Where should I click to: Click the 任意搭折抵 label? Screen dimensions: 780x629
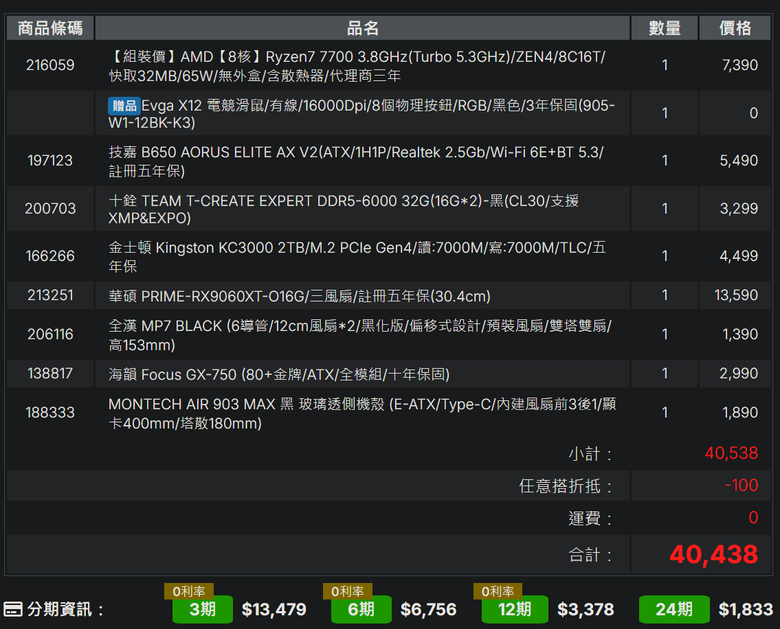565,486
